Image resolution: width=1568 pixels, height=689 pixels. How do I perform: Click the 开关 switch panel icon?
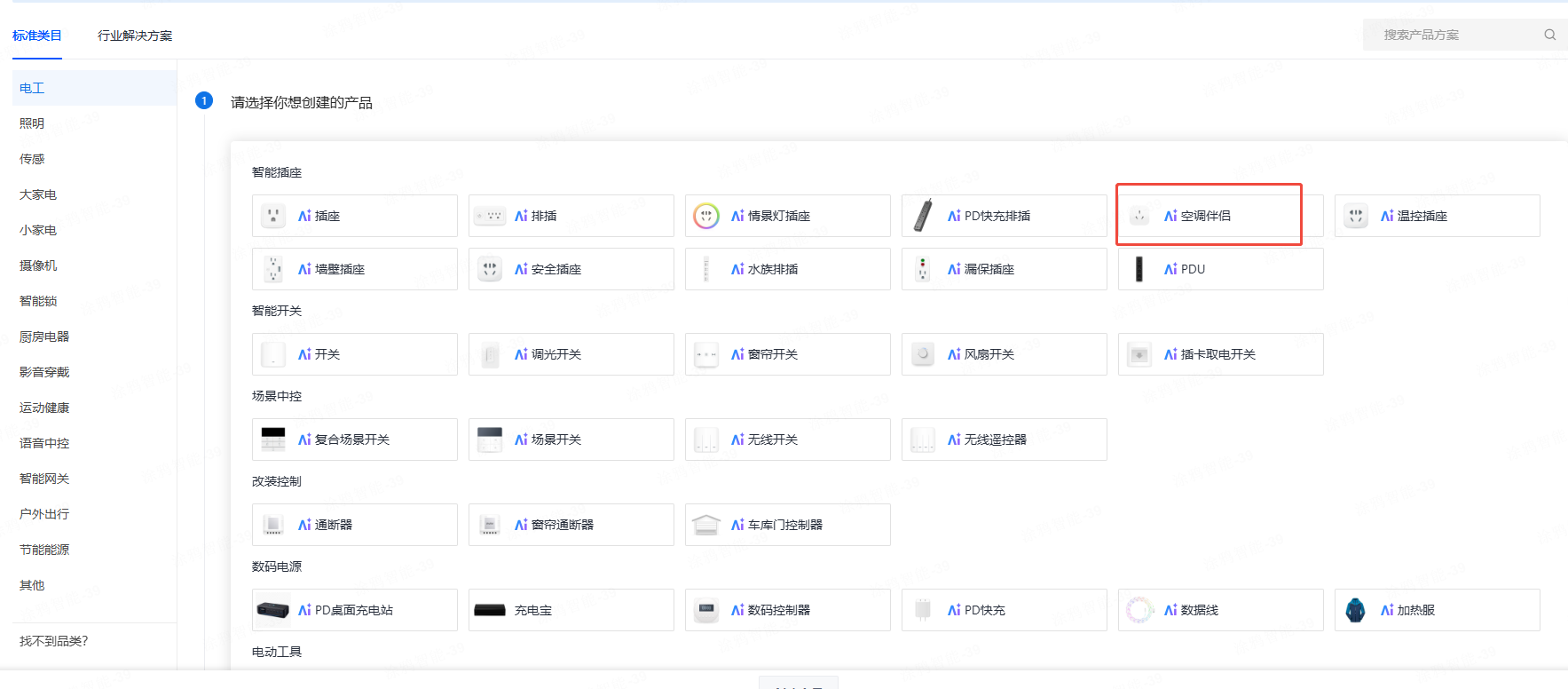pos(273,354)
